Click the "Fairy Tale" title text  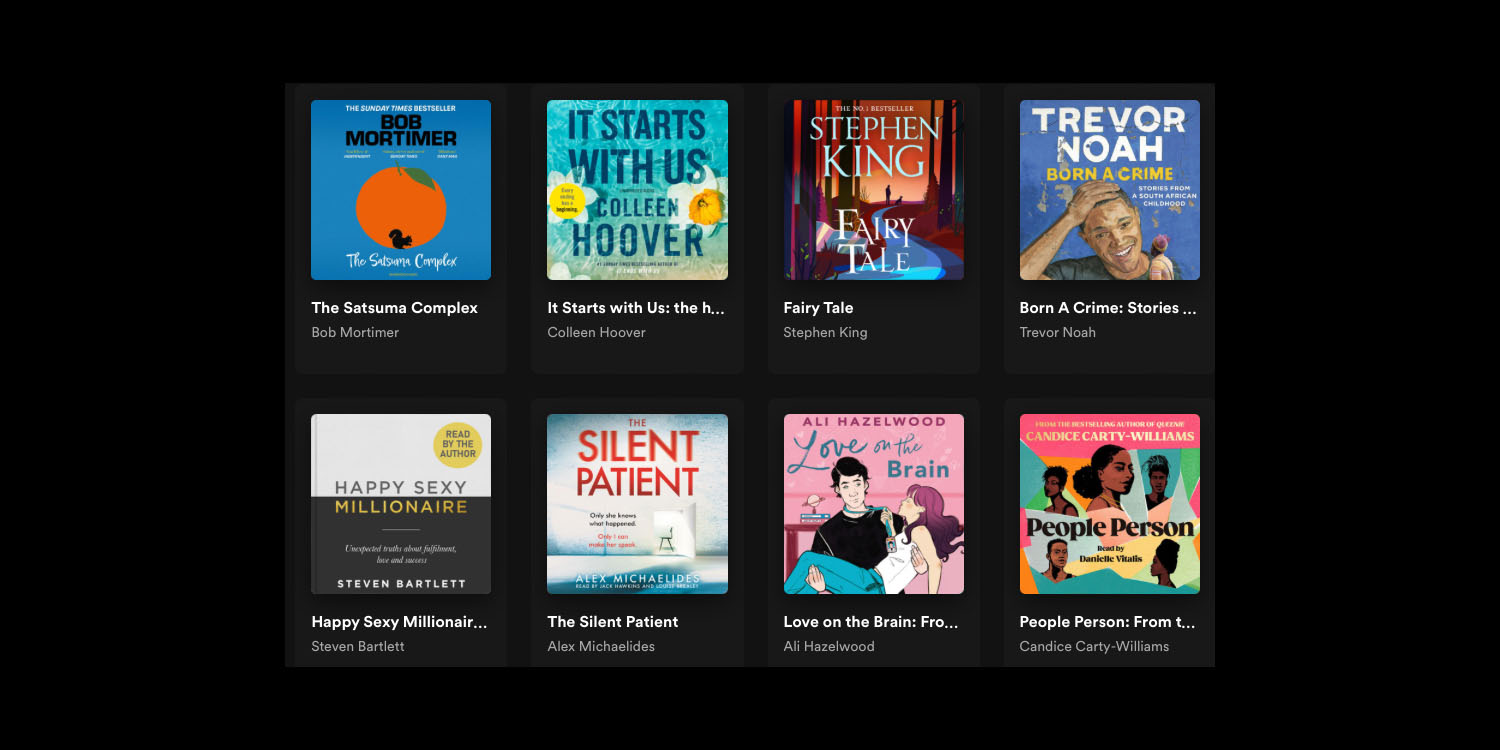818,308
